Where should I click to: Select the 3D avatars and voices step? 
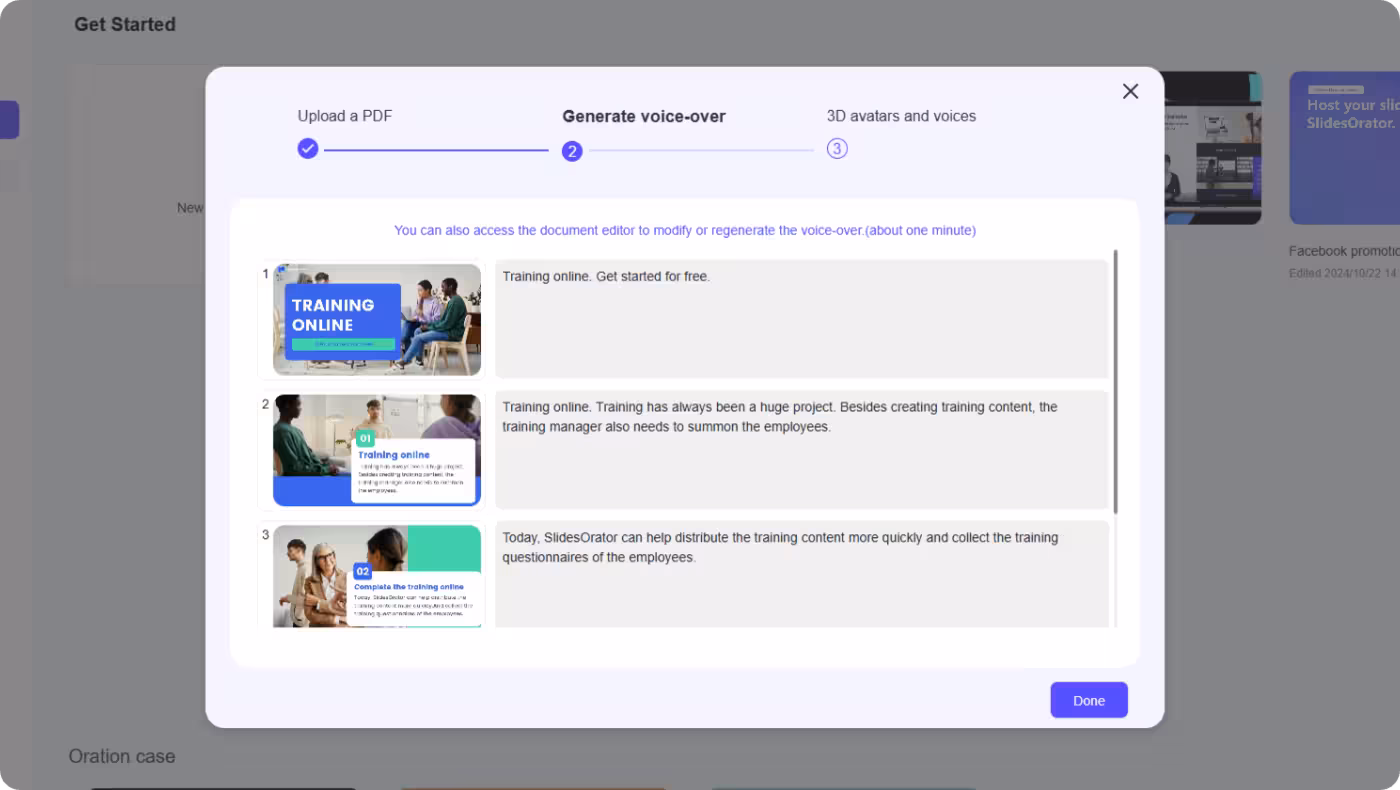(901, 116)
